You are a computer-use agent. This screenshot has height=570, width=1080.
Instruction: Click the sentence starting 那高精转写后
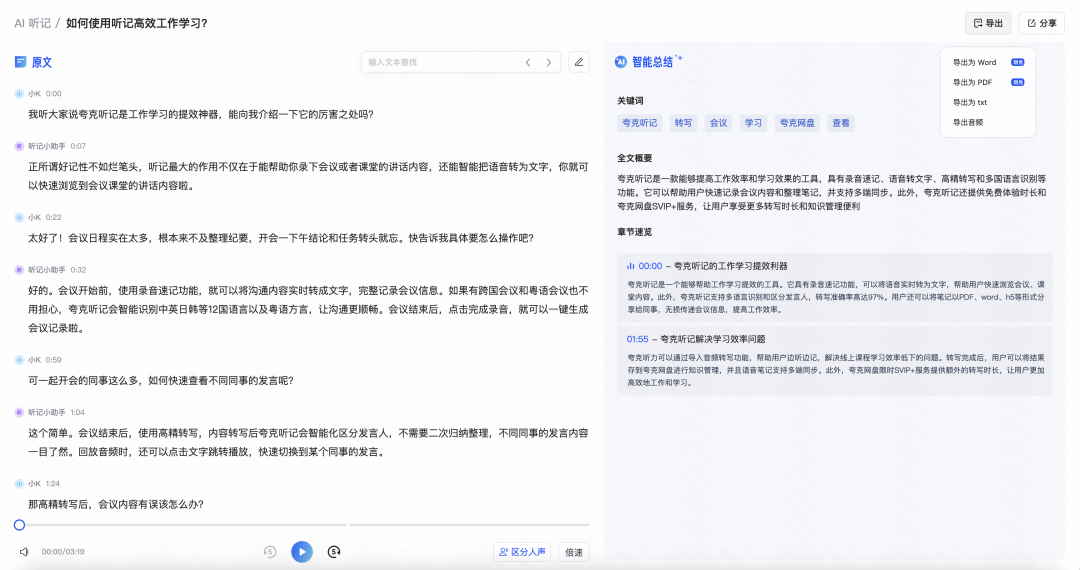pos(116,504)
